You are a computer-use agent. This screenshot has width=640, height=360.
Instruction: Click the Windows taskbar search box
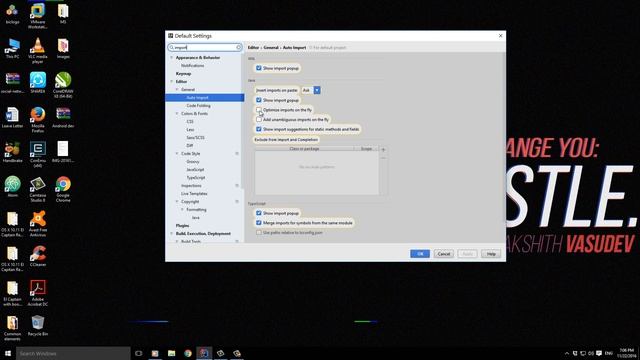click(73, 353)
